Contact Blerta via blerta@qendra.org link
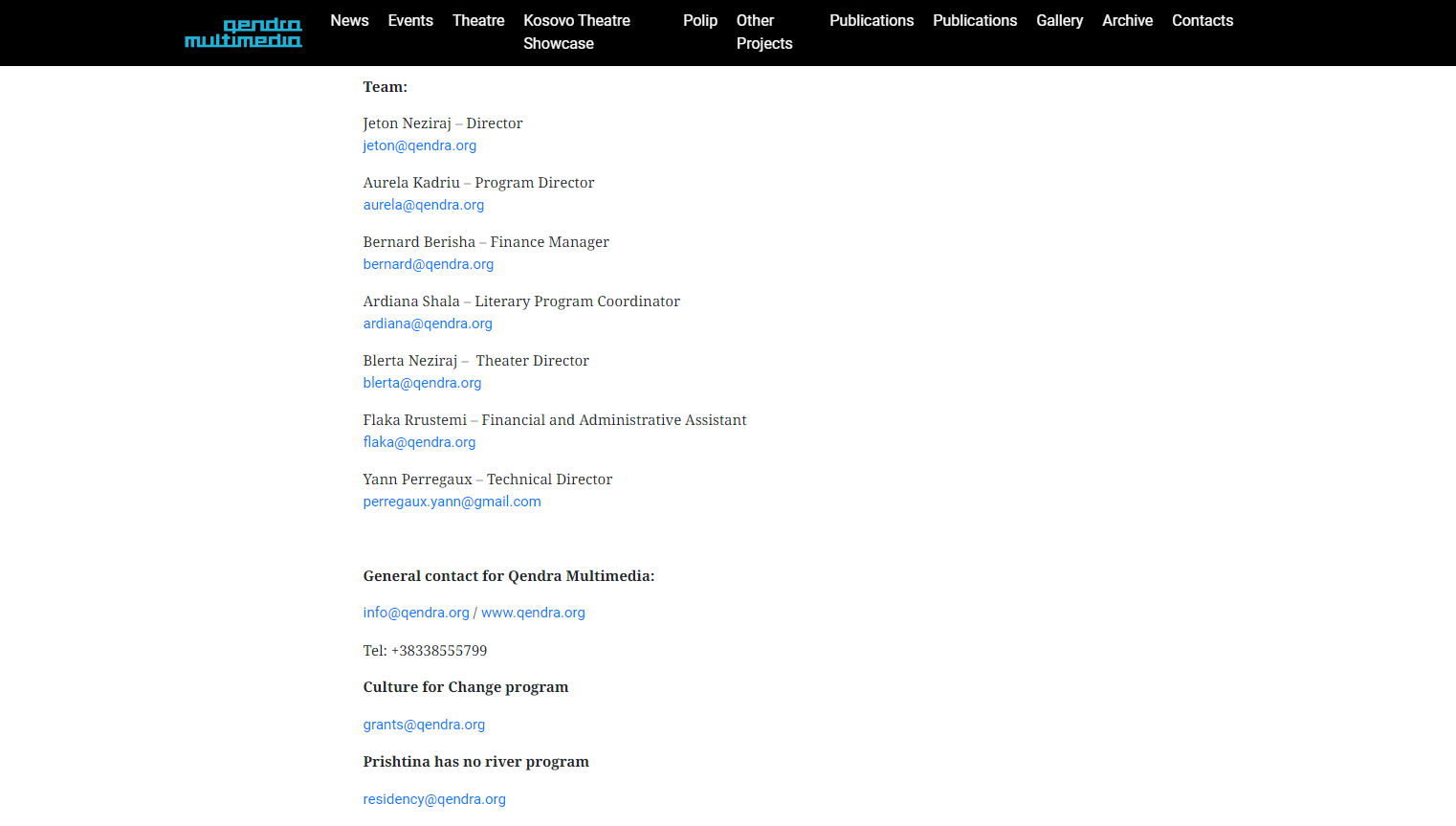 pos(422,383)
